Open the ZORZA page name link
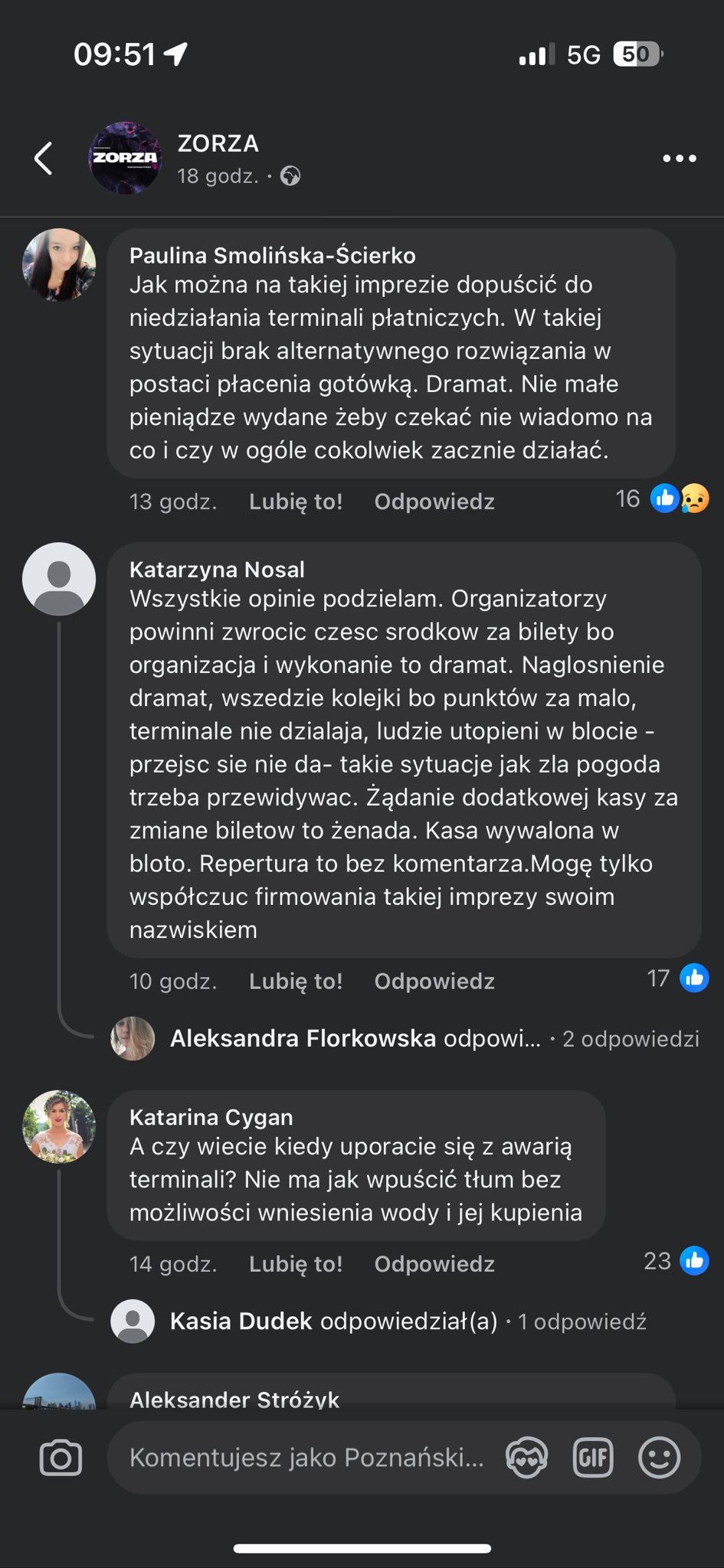 [218, 144]
